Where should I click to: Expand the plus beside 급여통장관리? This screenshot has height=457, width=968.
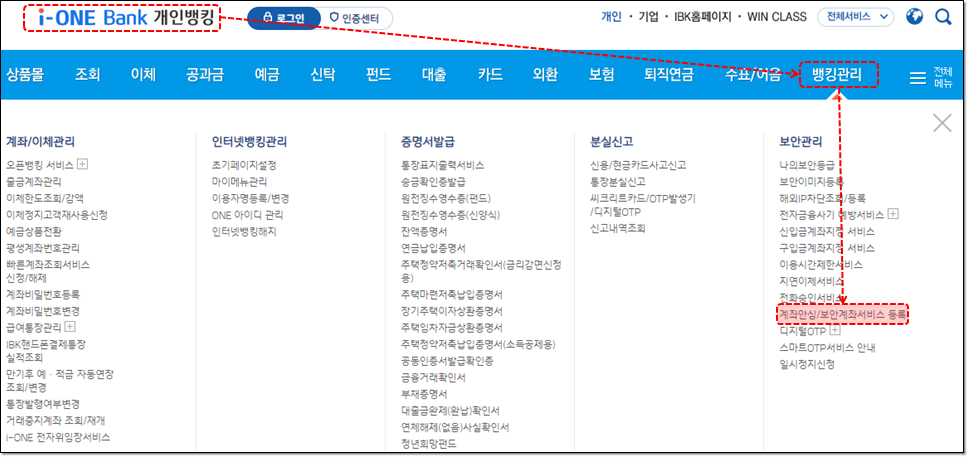pyautogui.click(x=70, y=326)
